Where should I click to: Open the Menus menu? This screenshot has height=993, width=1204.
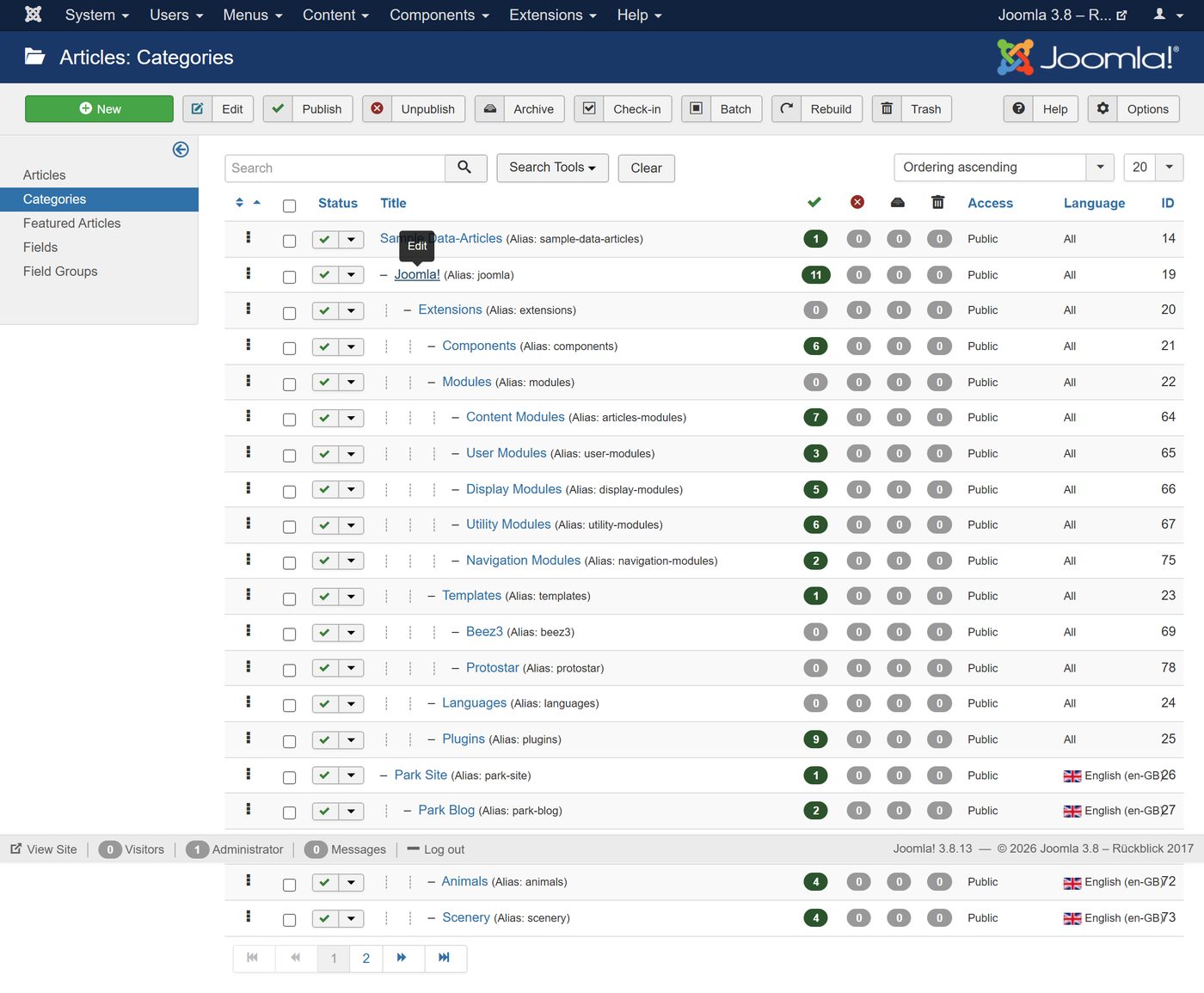pyautogui.click(x=253, y=15)
